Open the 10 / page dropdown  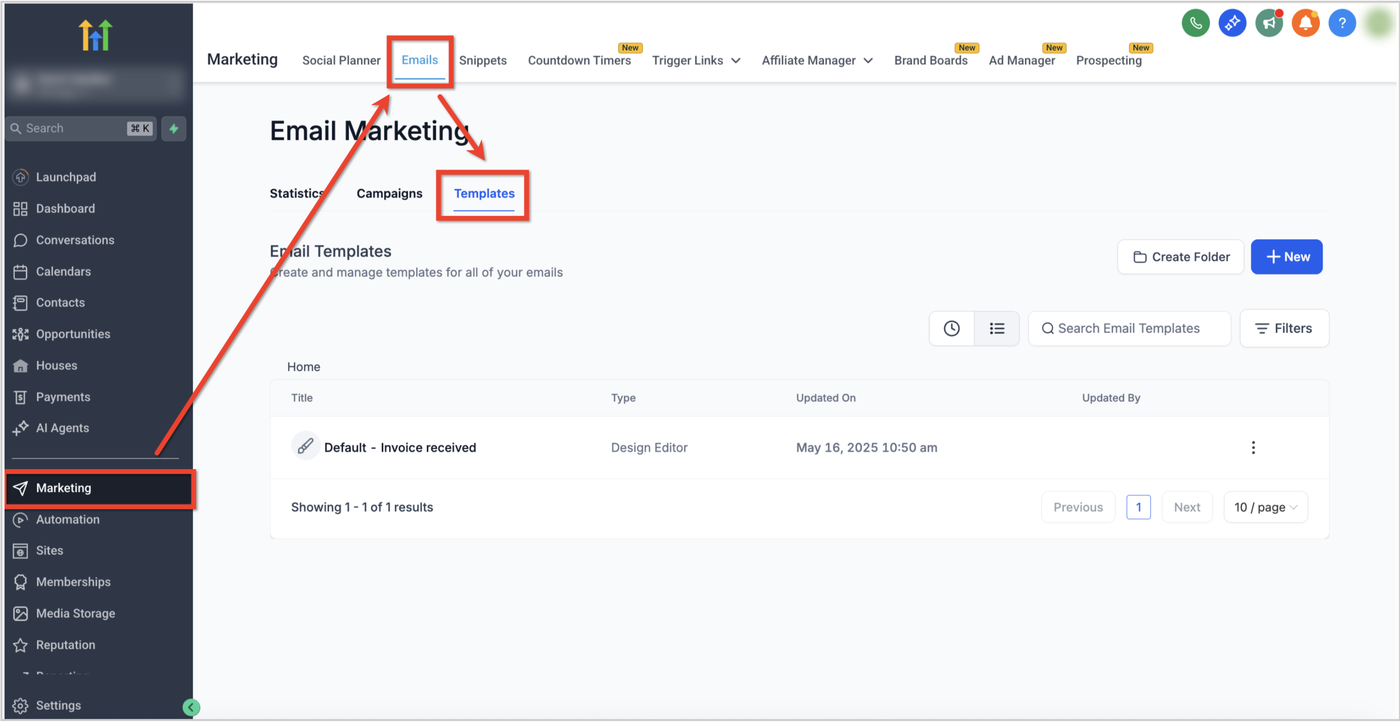coord(1265,507)
